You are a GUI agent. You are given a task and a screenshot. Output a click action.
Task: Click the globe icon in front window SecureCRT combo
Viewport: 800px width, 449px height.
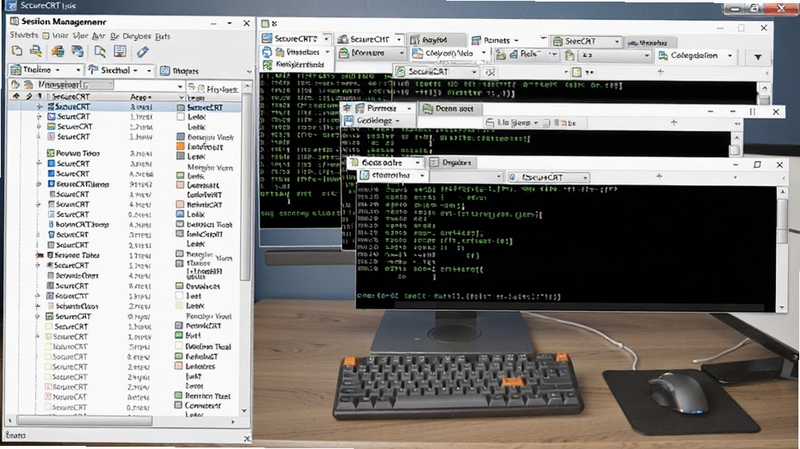[513, 177]
